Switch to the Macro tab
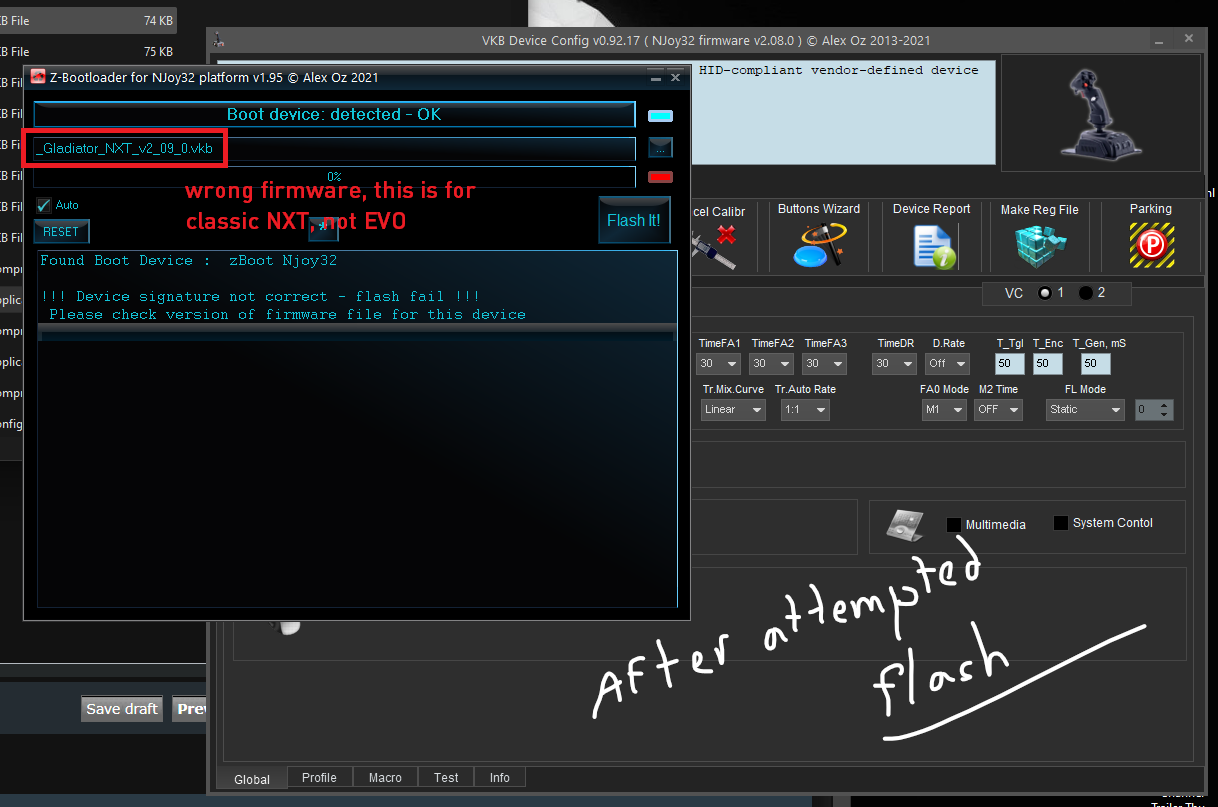The width and height of the screenshot is (1218, 807). (x=385, y=778)
